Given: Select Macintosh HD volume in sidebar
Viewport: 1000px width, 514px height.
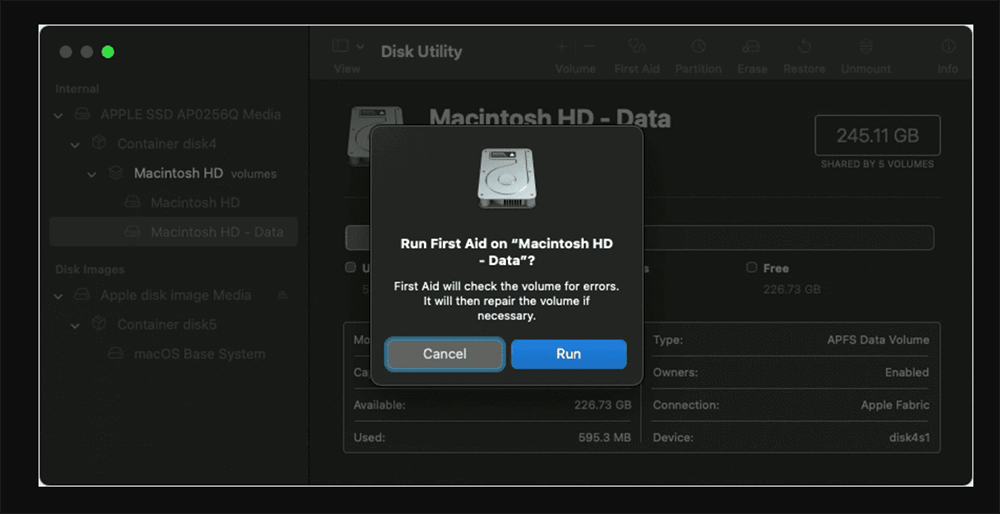Looking at the screenshot, I should [x=195, y=203].
